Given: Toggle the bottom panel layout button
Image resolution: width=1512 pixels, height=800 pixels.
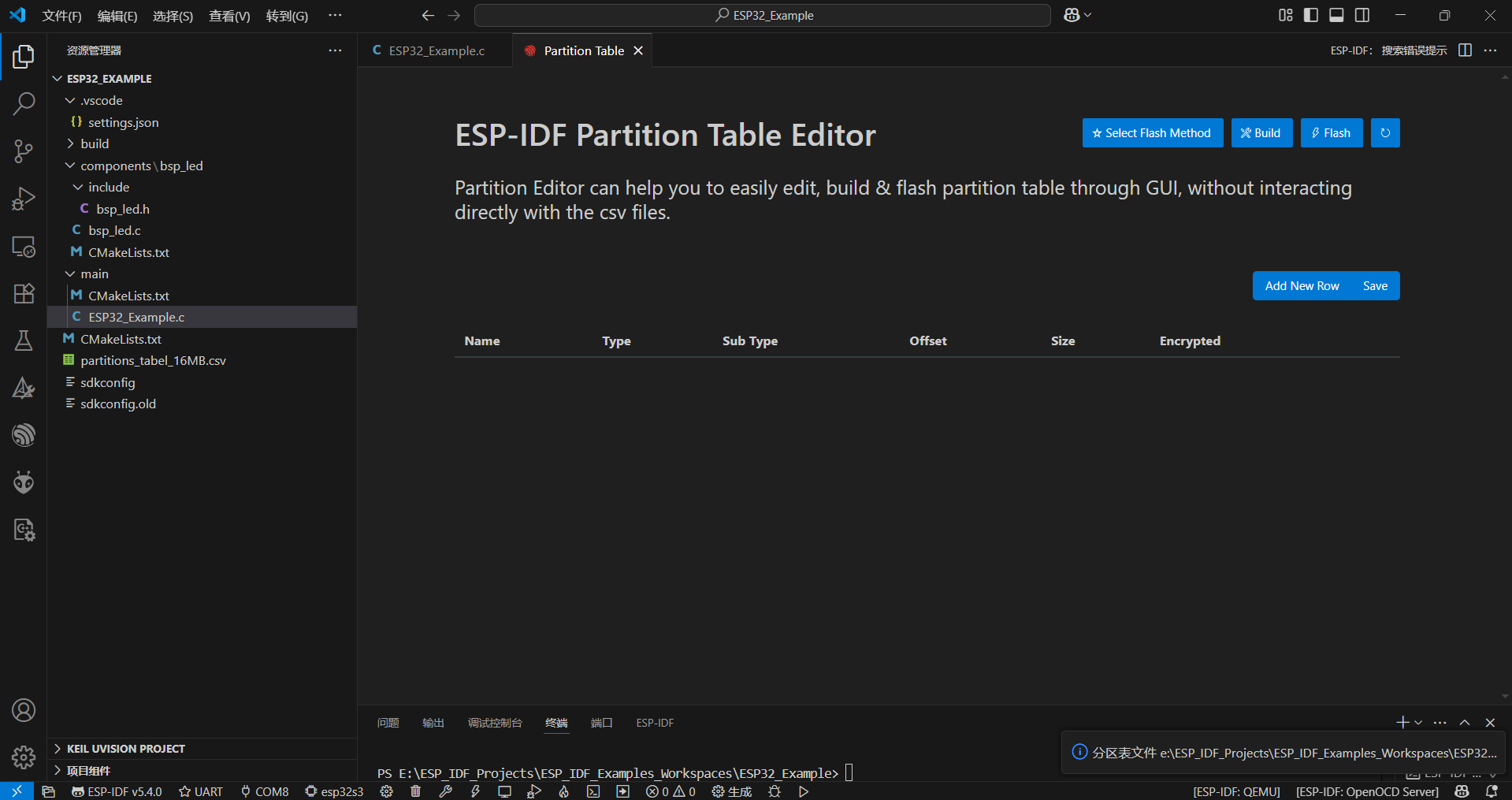Looking at the screenshot, I should pyautogui.click(x=1336, y=15).
